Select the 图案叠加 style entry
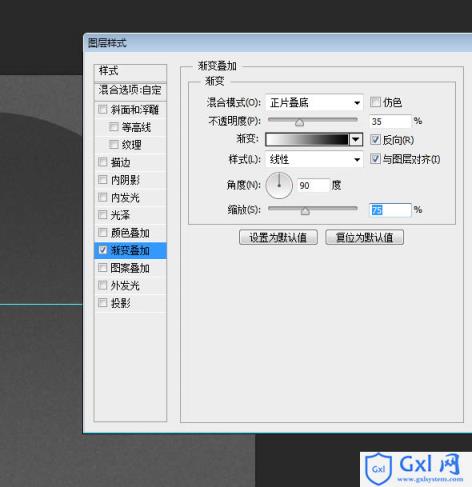This screenshot has width=472, height=487. coord(130,268)
